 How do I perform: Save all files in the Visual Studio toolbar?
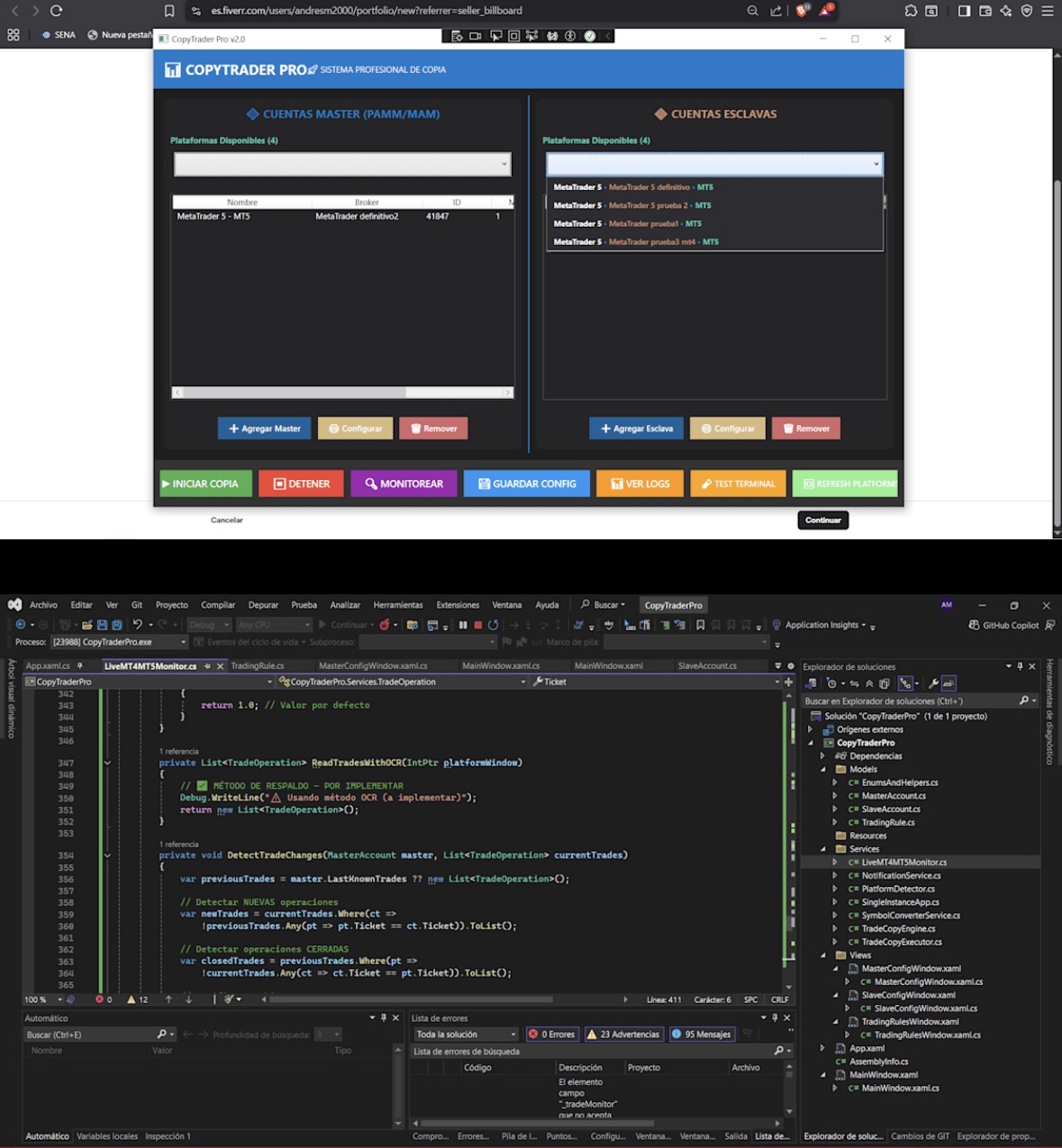coord(117,625)
